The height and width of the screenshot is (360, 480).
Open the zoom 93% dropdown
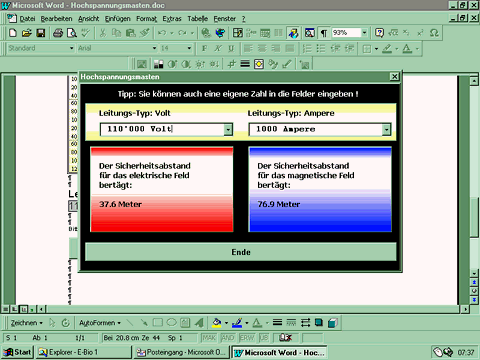(x=364, y=33)
